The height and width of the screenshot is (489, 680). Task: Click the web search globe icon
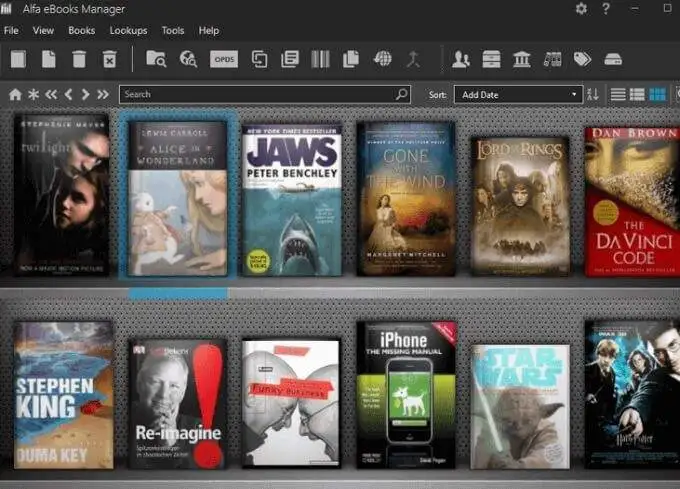pyautogui.click(x=188, y=59)
